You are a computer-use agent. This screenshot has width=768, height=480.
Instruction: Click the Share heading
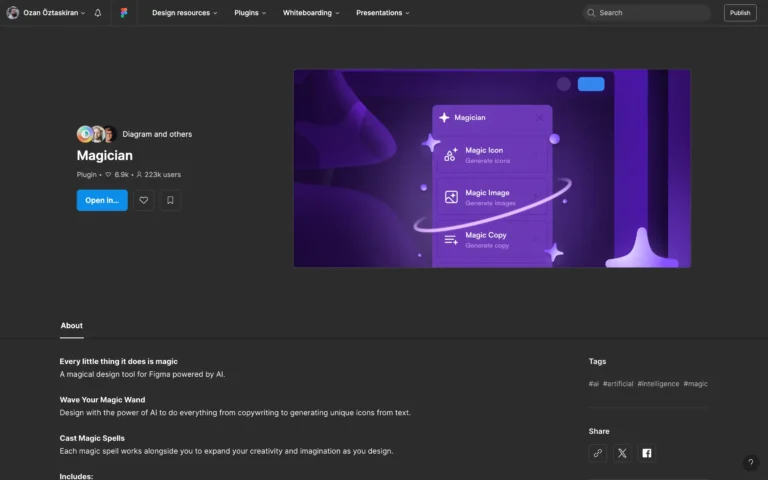(599, 432)
